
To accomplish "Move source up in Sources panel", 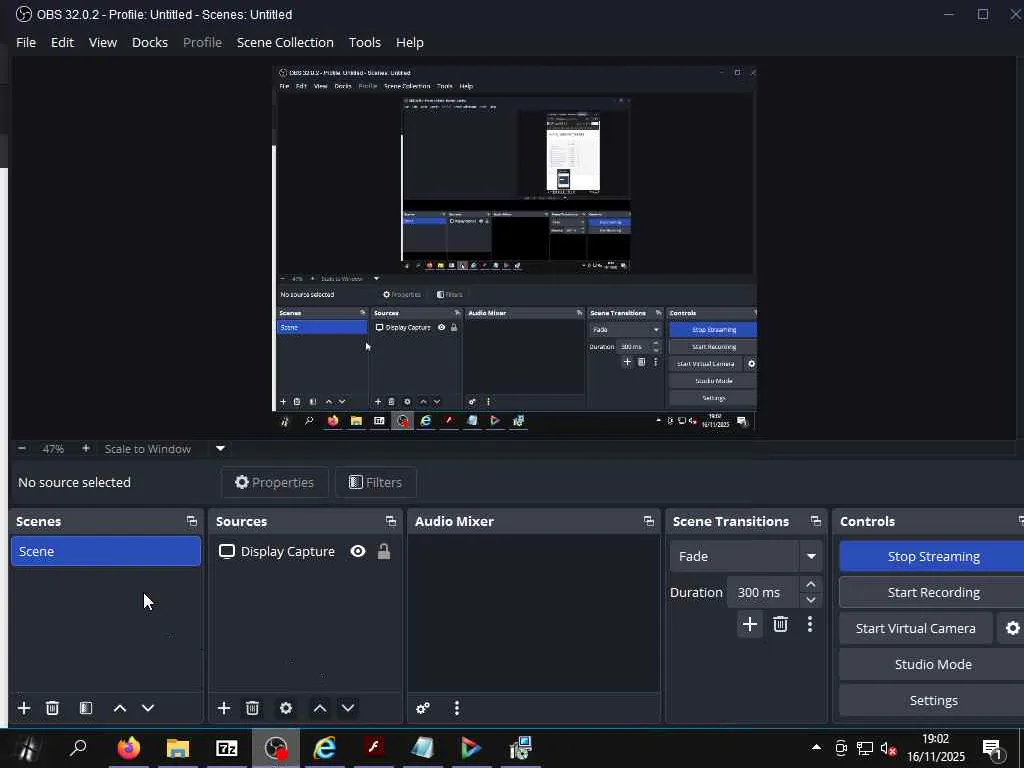I will click(320, 708).
